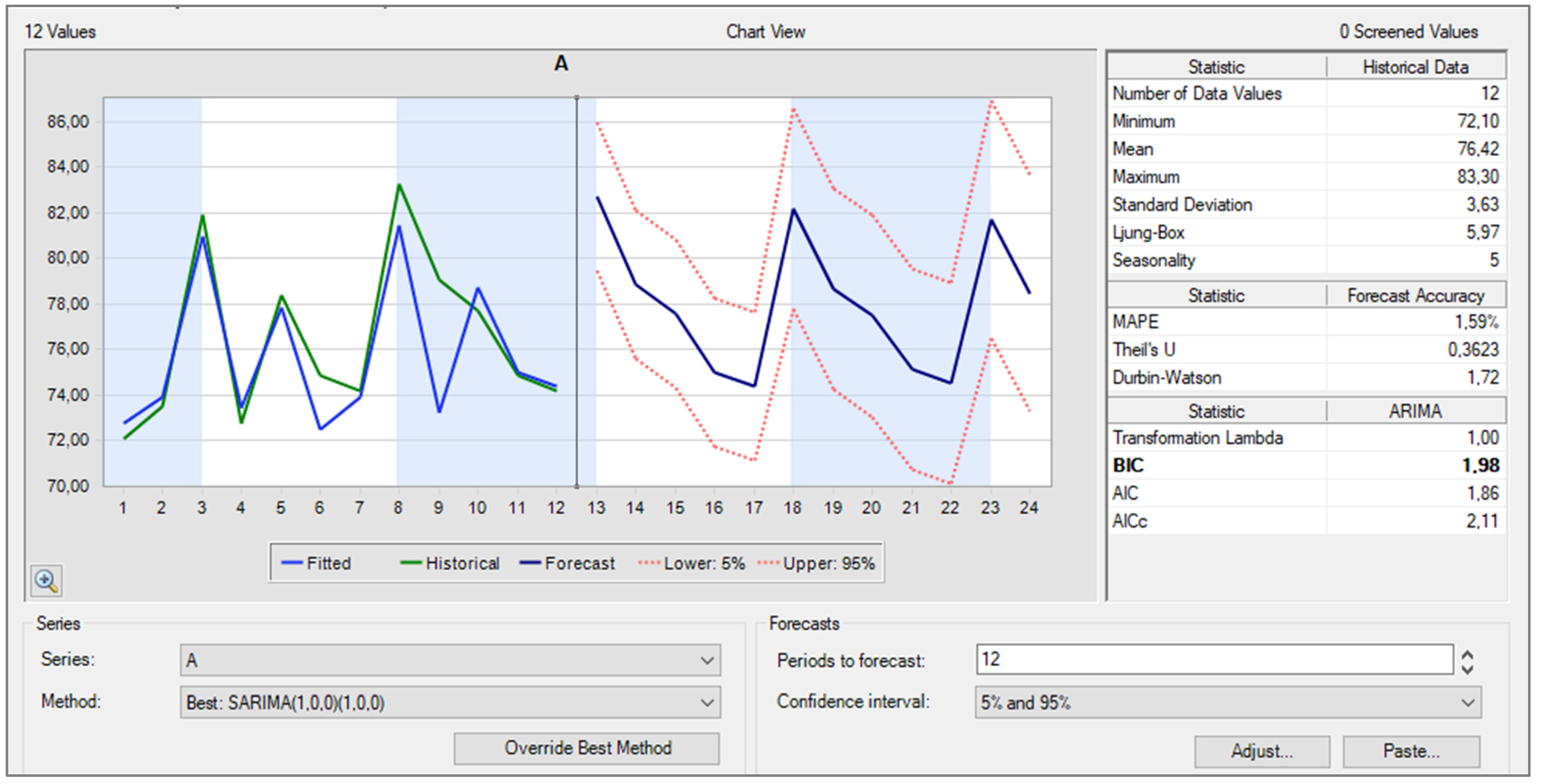Expand the Method dropdown with SARIMA
The width and height of the screenshot is (1542, 784).
click(450, 702)
